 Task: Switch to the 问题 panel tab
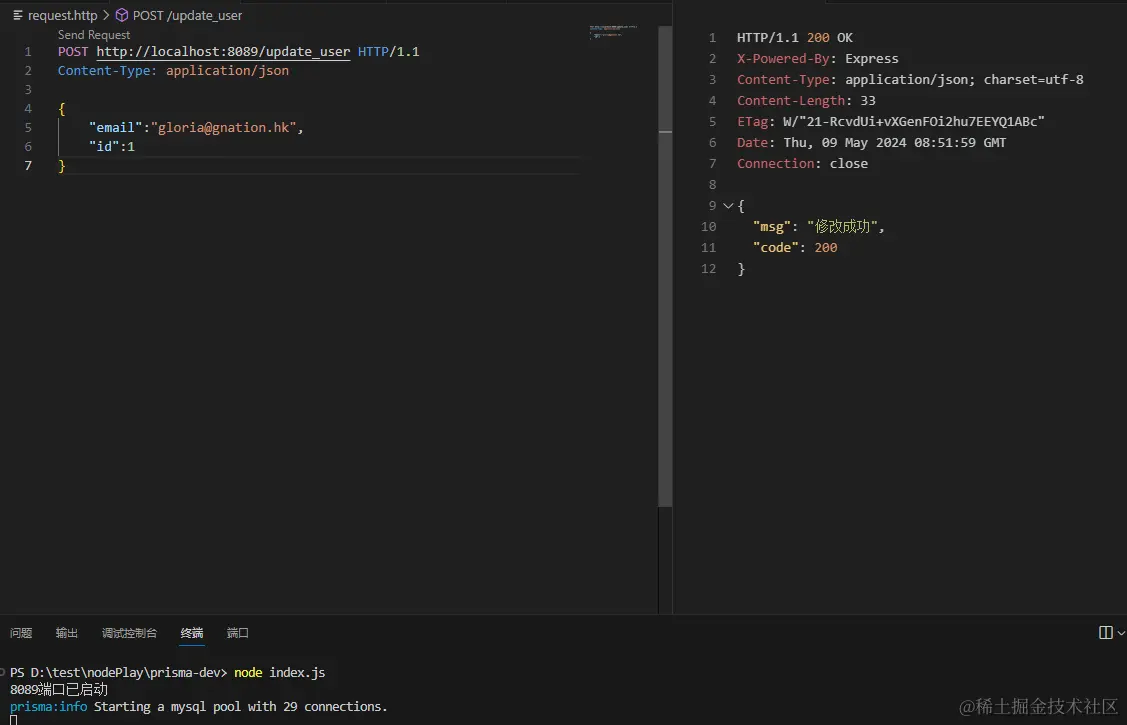(21, 633)
